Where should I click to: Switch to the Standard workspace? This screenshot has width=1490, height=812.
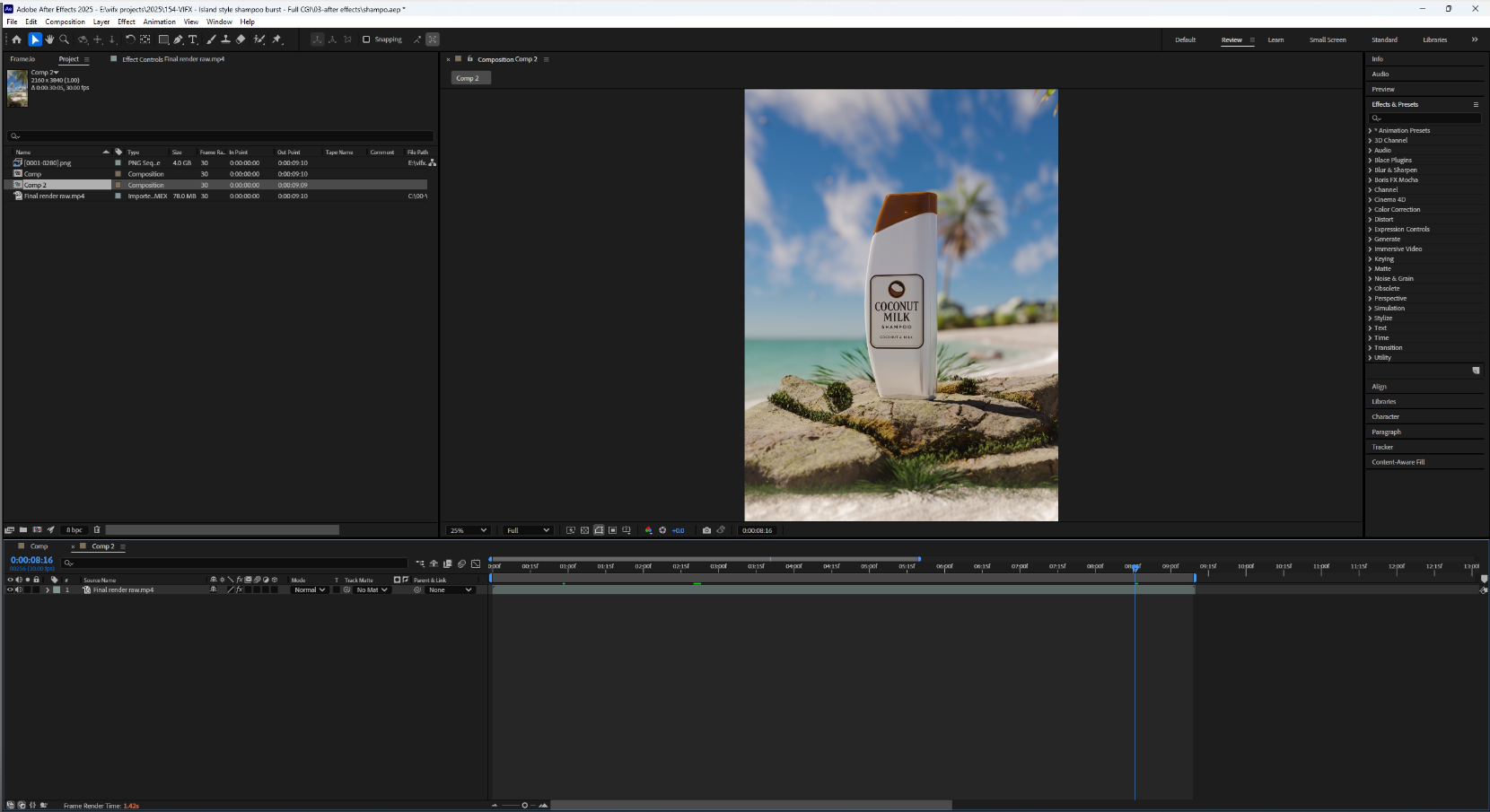click(1384, 39)
